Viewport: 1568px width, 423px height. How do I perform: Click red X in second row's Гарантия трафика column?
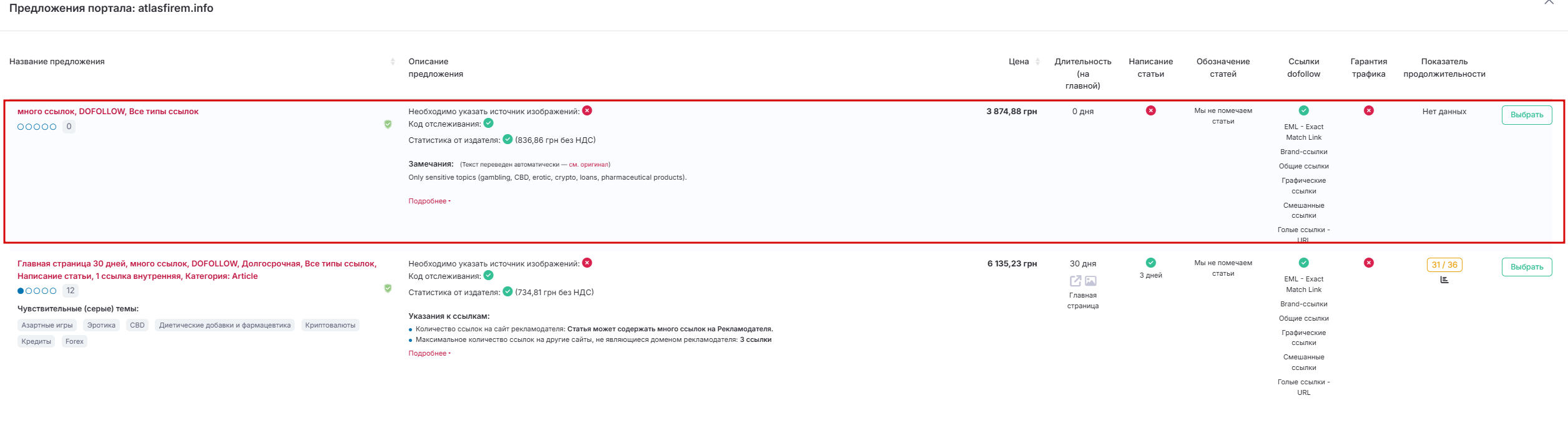[x=1368, y=263]
